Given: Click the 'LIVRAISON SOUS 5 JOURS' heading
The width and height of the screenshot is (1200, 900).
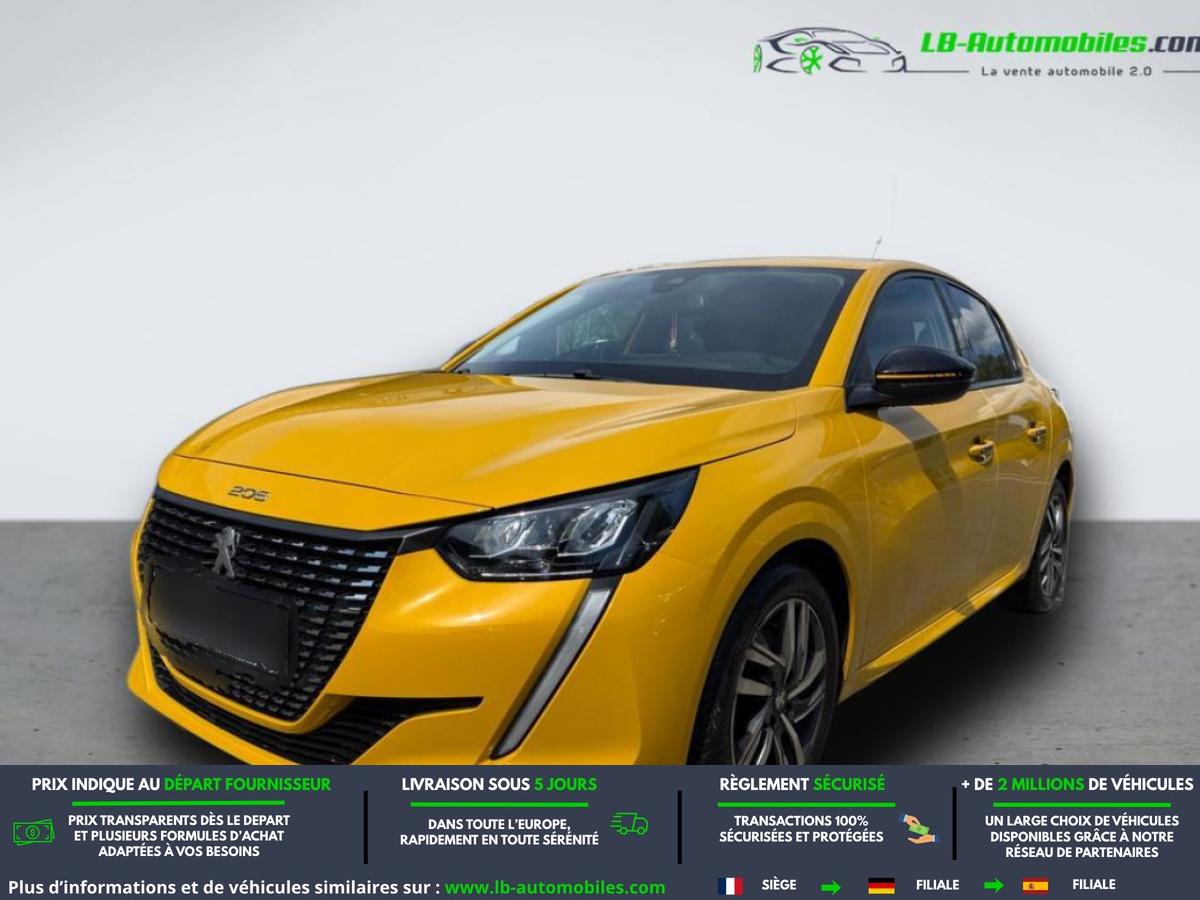Looking at the screenshot, I should 499,784.
